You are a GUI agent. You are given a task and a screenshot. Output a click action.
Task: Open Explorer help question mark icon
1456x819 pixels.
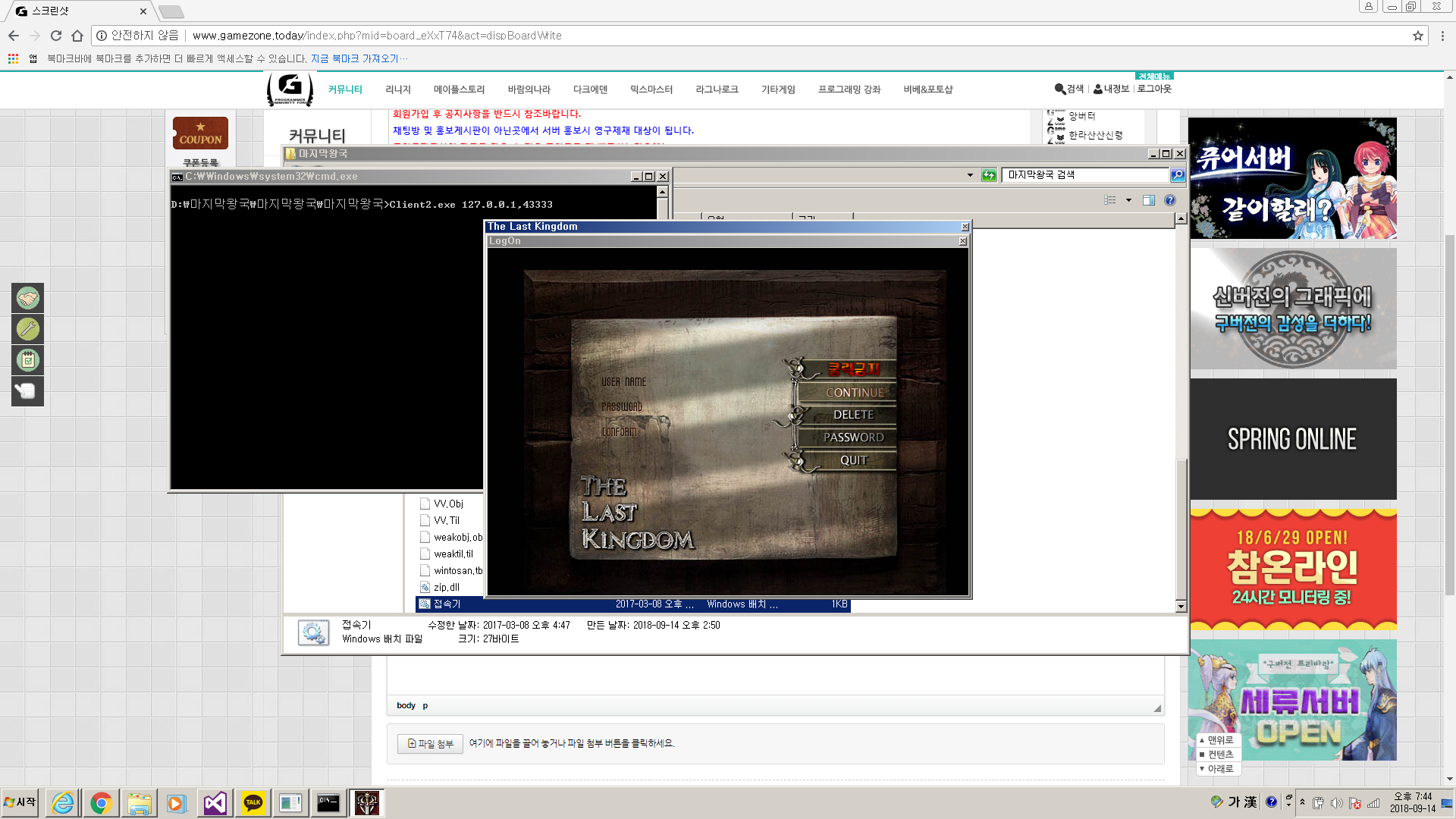point(1170,200)
